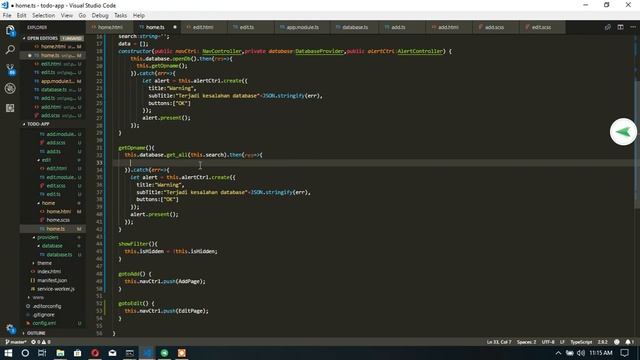The image size is (640, 360).
Task: Open the Tasks menu
Action: coord(120,16)
